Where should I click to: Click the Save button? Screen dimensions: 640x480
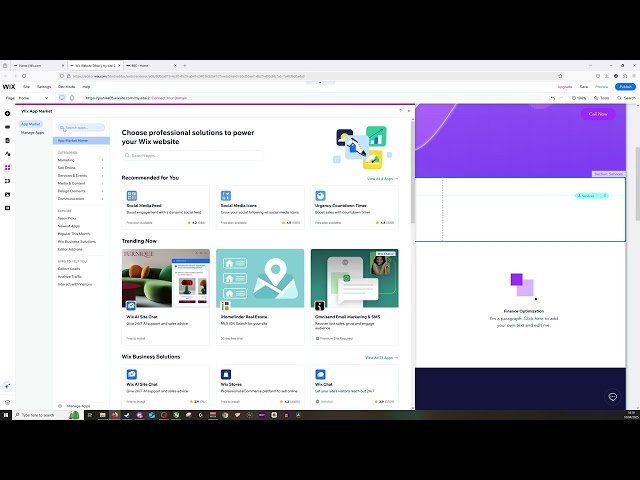(584, 87)
